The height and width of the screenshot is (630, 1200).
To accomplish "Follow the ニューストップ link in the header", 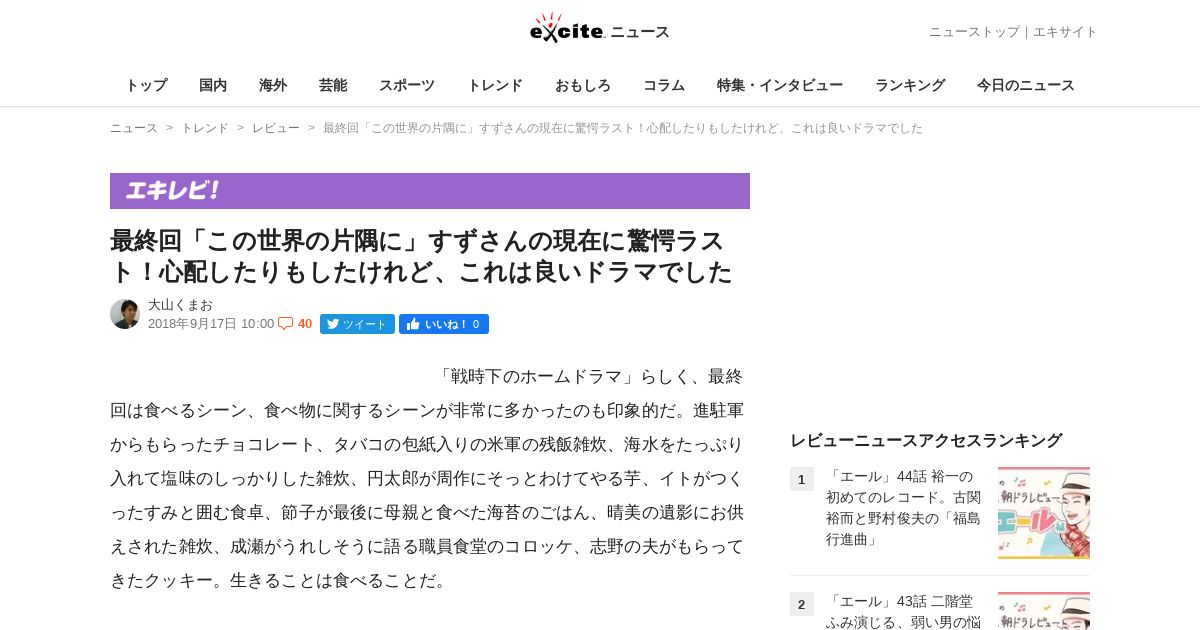I will coord(974,32).
